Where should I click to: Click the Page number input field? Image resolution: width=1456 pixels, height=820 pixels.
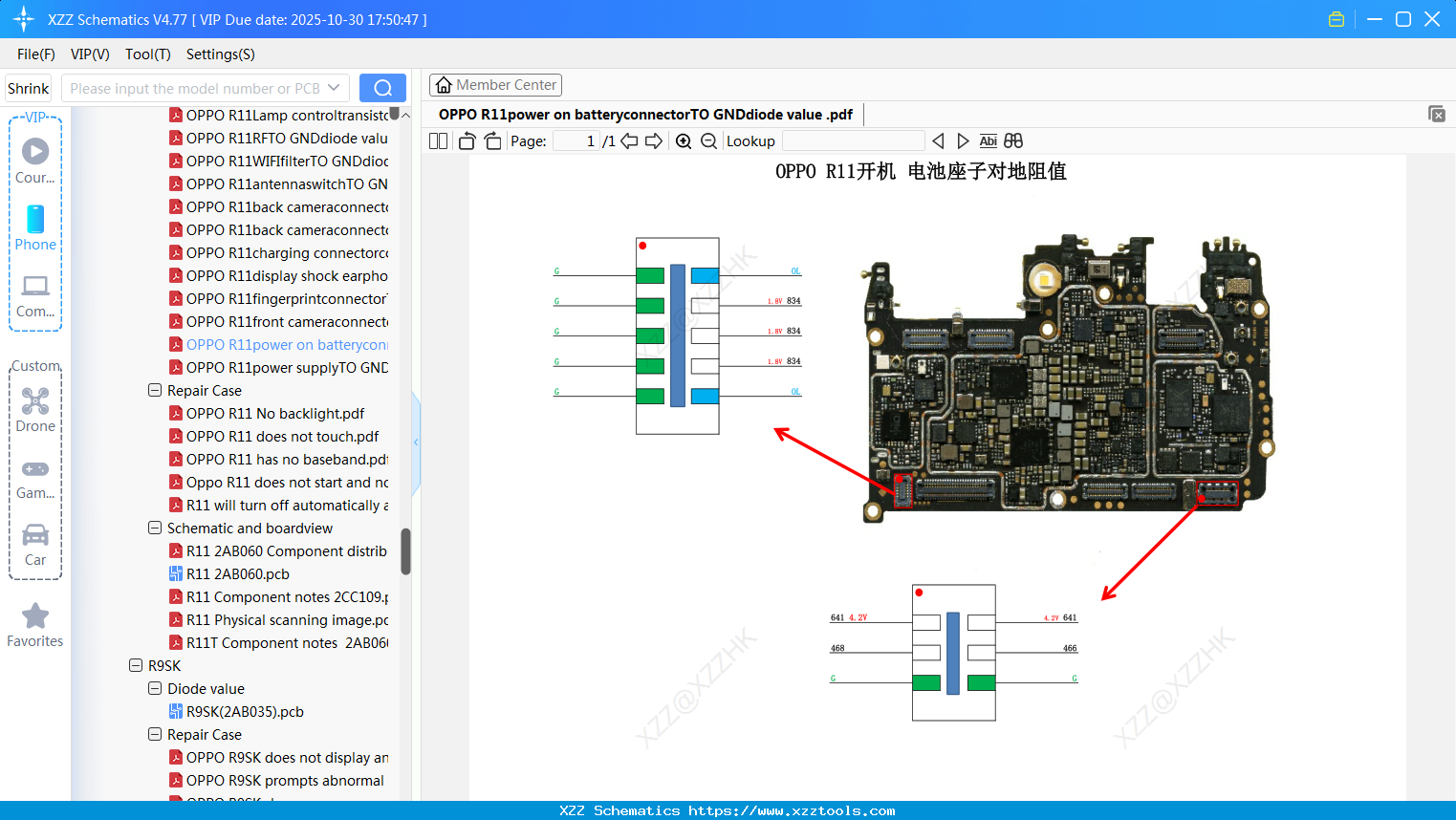pos(574,140)
